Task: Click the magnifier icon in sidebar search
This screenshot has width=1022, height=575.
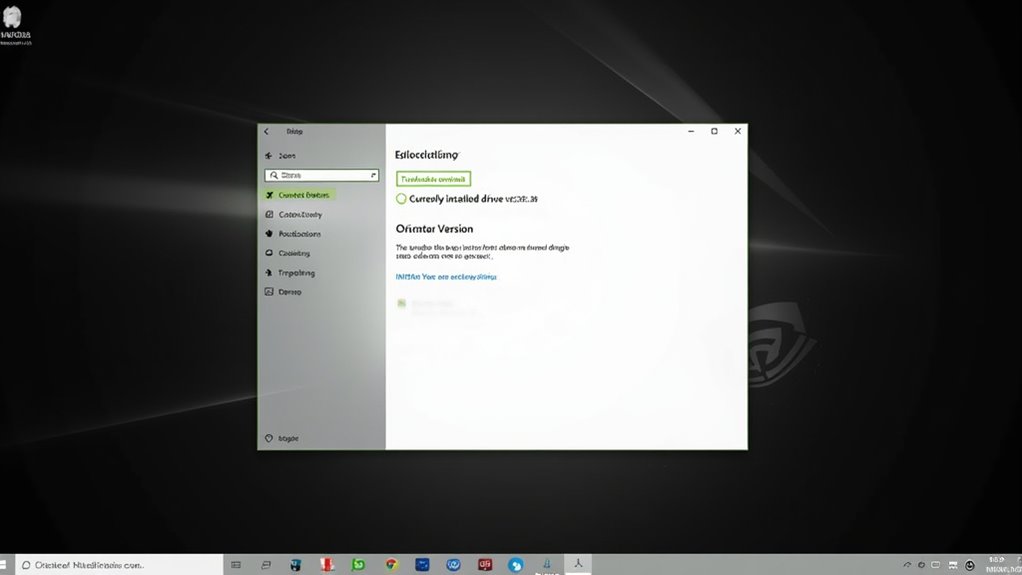Action: coord(274,175)
